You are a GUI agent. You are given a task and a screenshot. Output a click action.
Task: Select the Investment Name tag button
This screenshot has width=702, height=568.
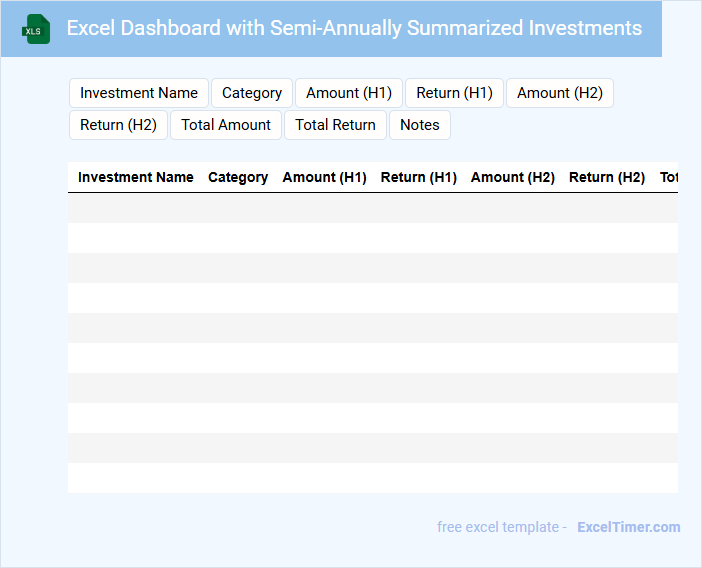pyautogui.click(x=139, y=93)
